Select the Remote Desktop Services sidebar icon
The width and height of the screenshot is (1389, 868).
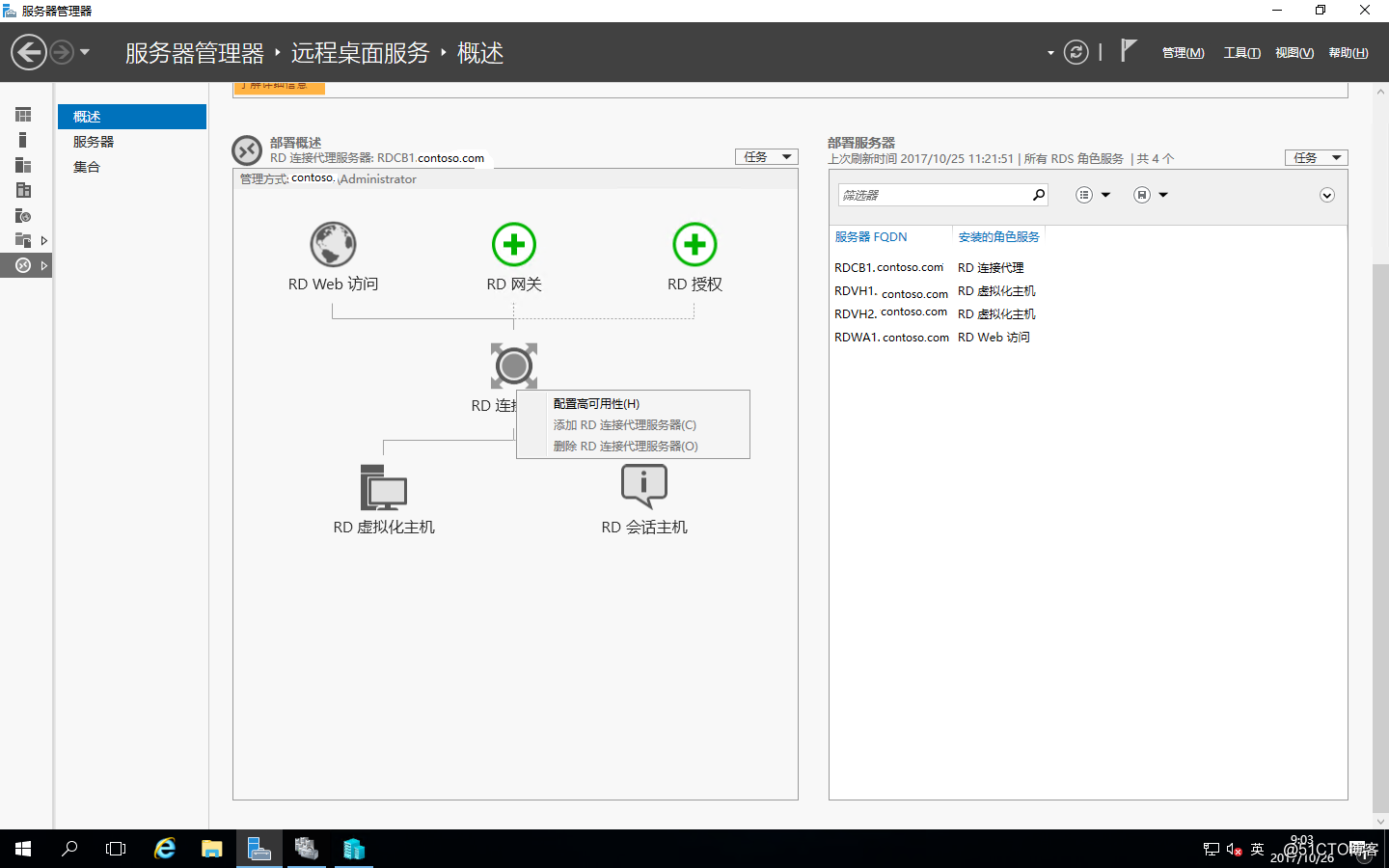click(x=23, y=265)
